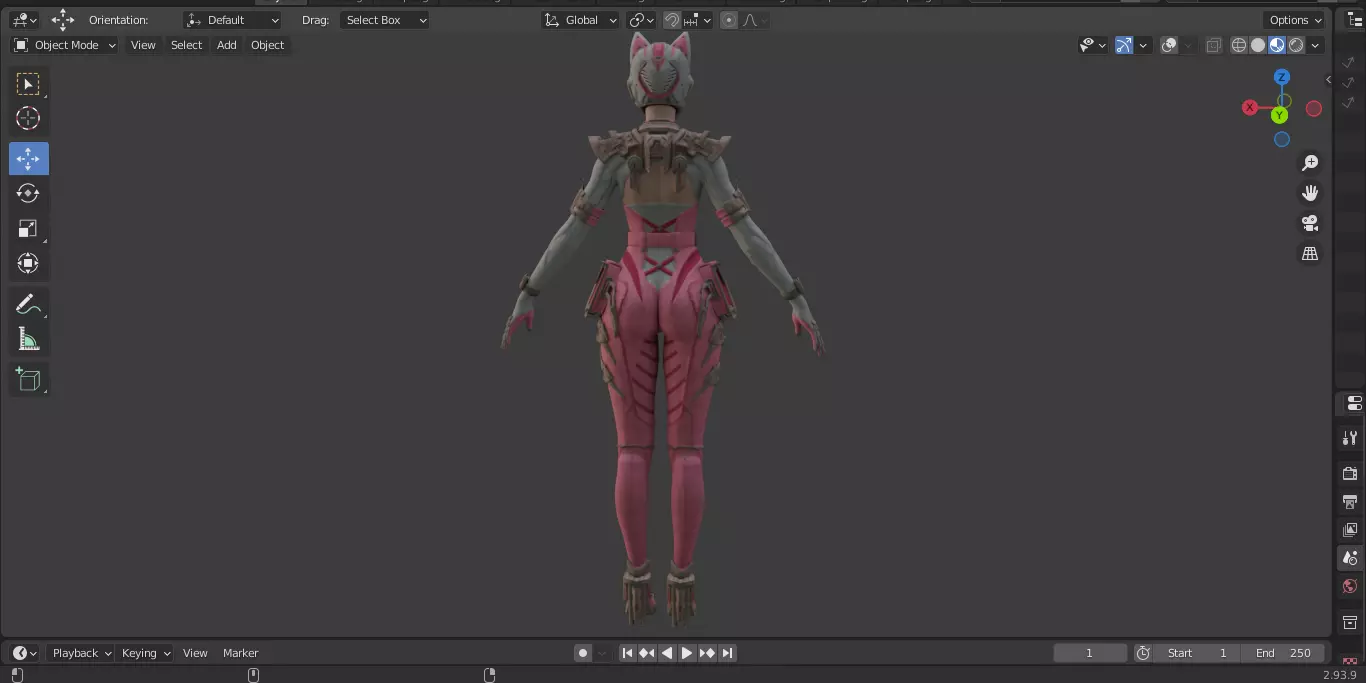Open the Object Mode dropdown
This screenshot has height=683, width=1366.
tap(65, 45)
